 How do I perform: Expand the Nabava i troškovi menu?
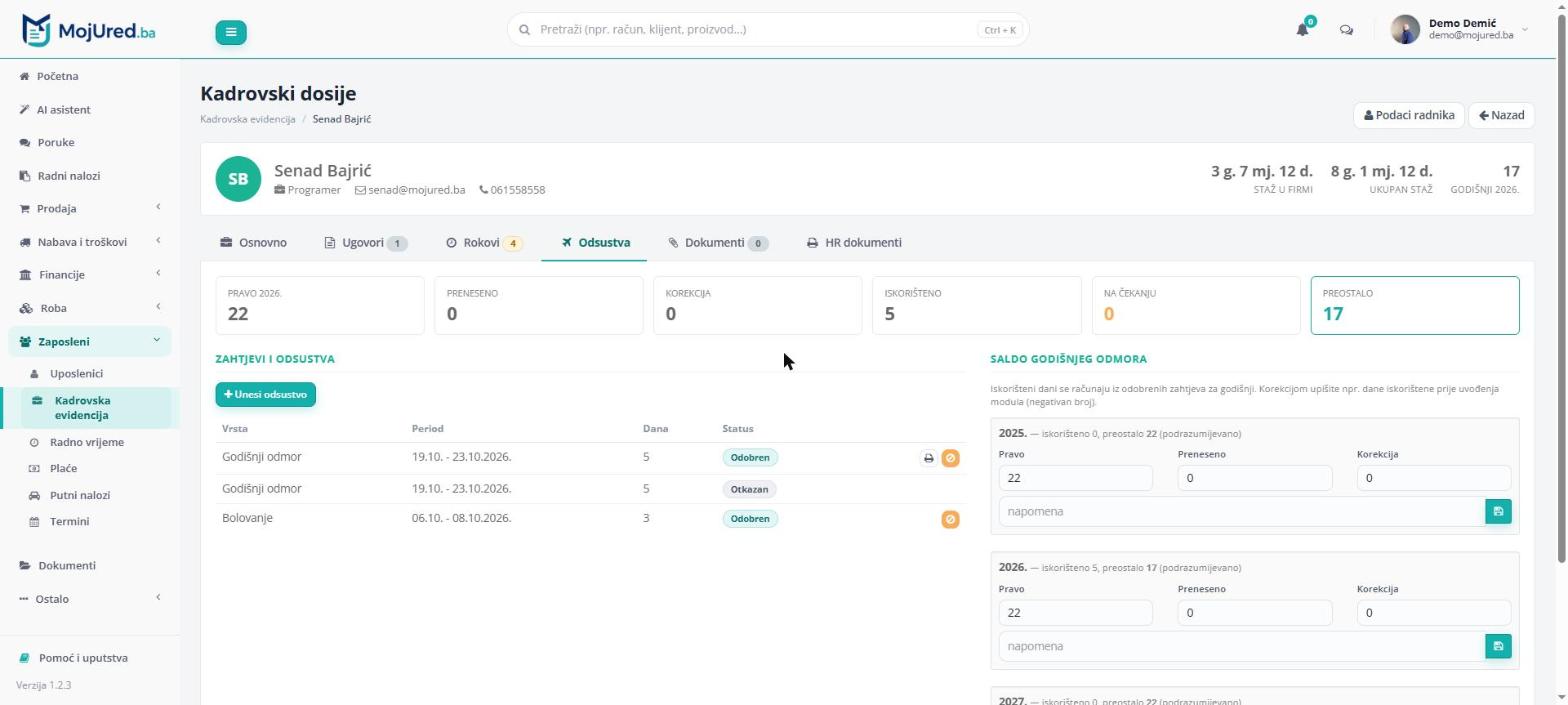pos(90,242)
